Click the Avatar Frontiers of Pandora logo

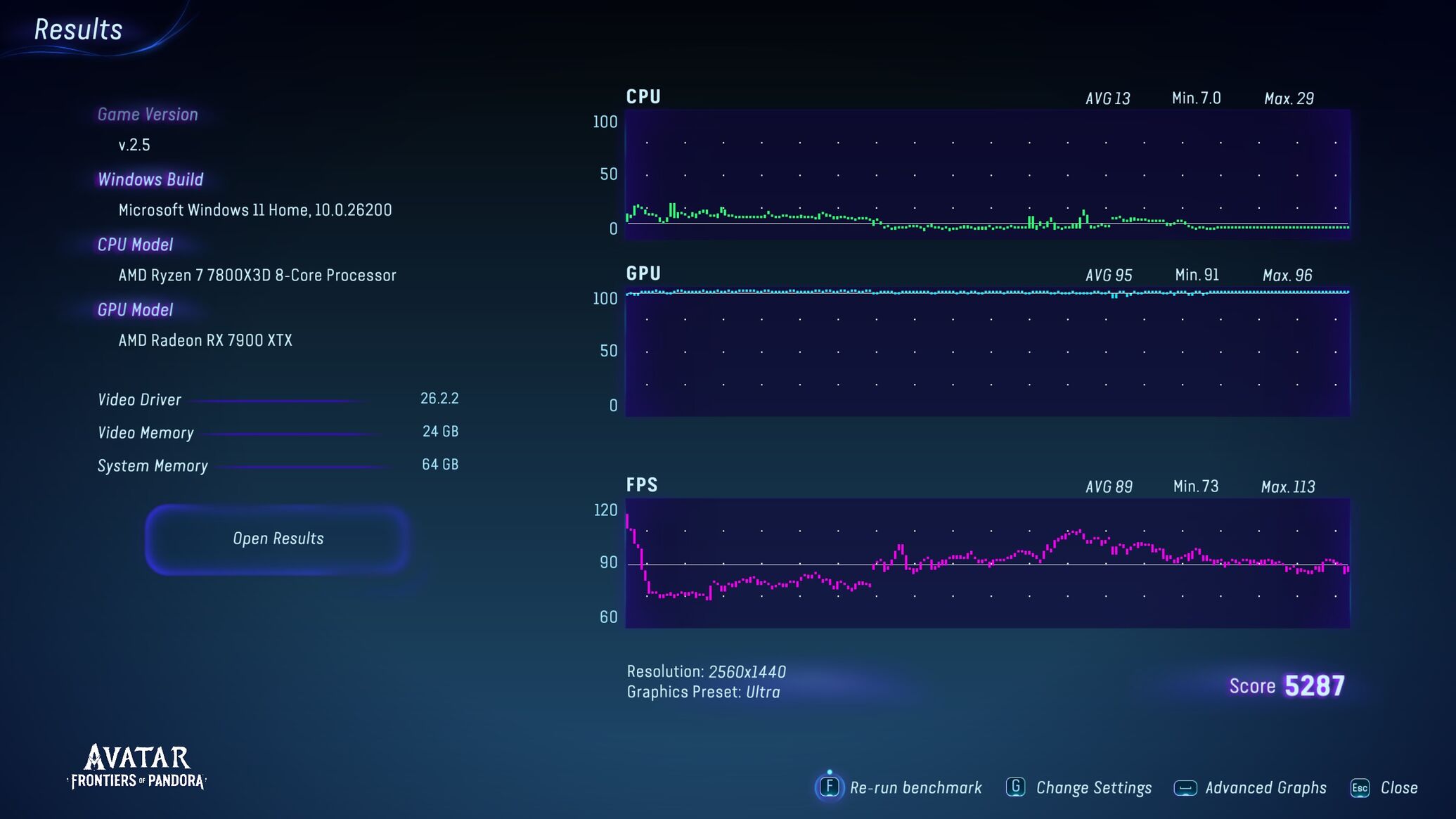pyautogui.click(x=137, y=767)
